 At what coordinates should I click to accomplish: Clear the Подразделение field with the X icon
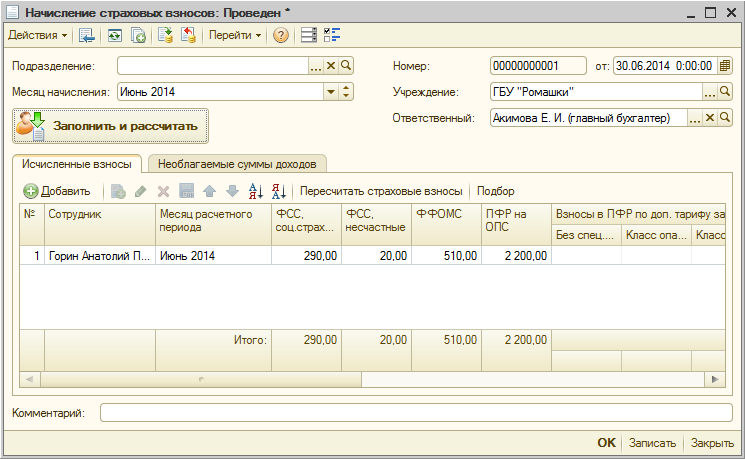[x=331, y=66]
